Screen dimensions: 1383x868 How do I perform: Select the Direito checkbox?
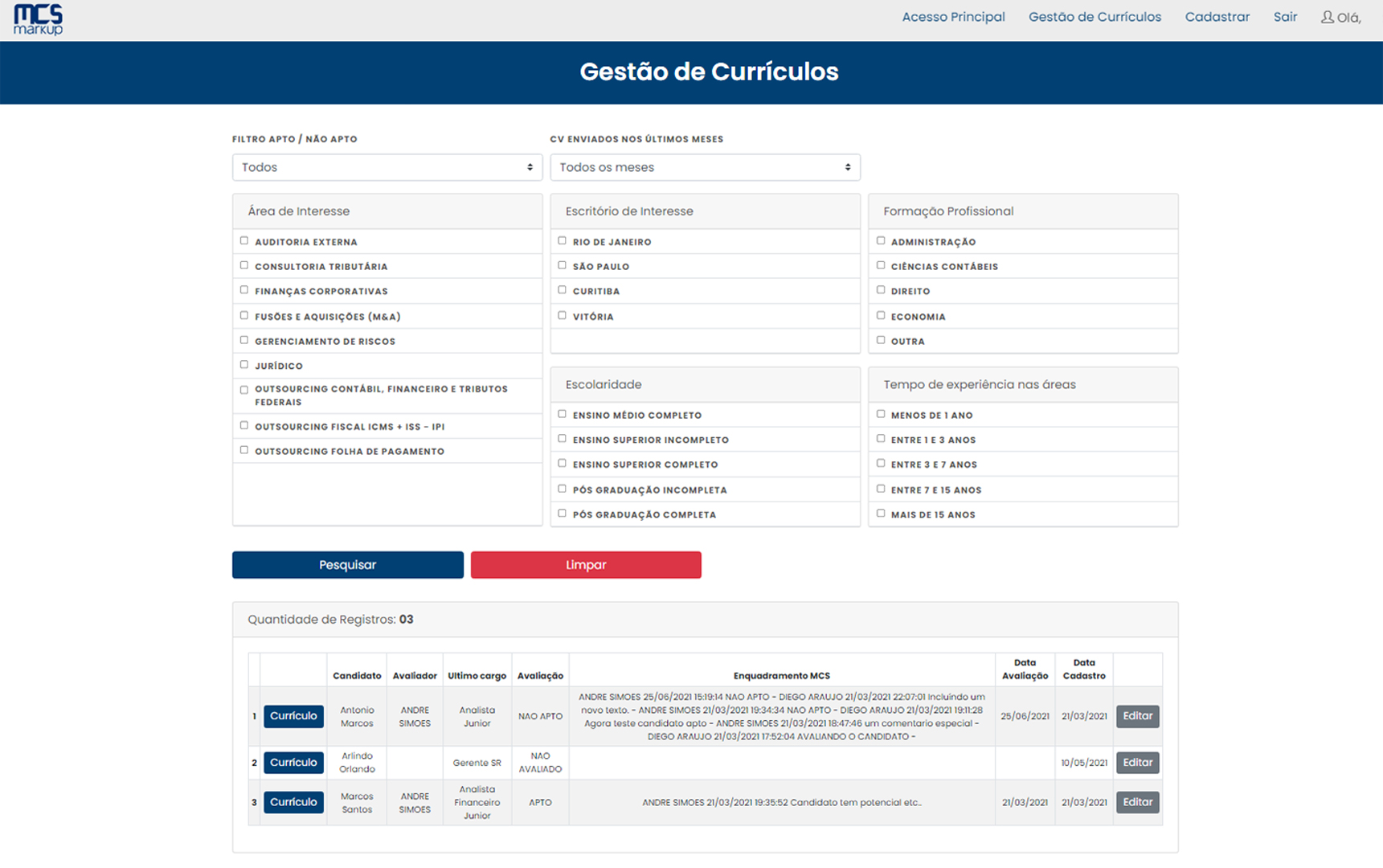point(881,290)
